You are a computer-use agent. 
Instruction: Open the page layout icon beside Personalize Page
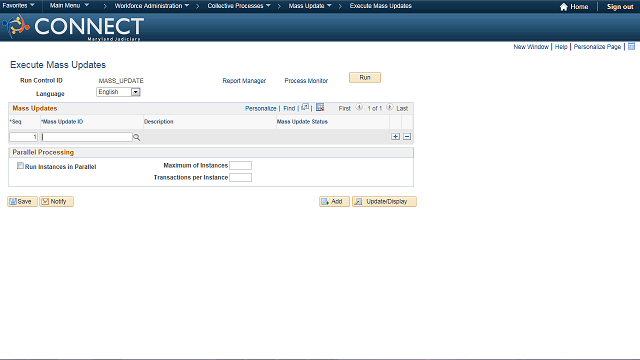(x=631, y=47)
